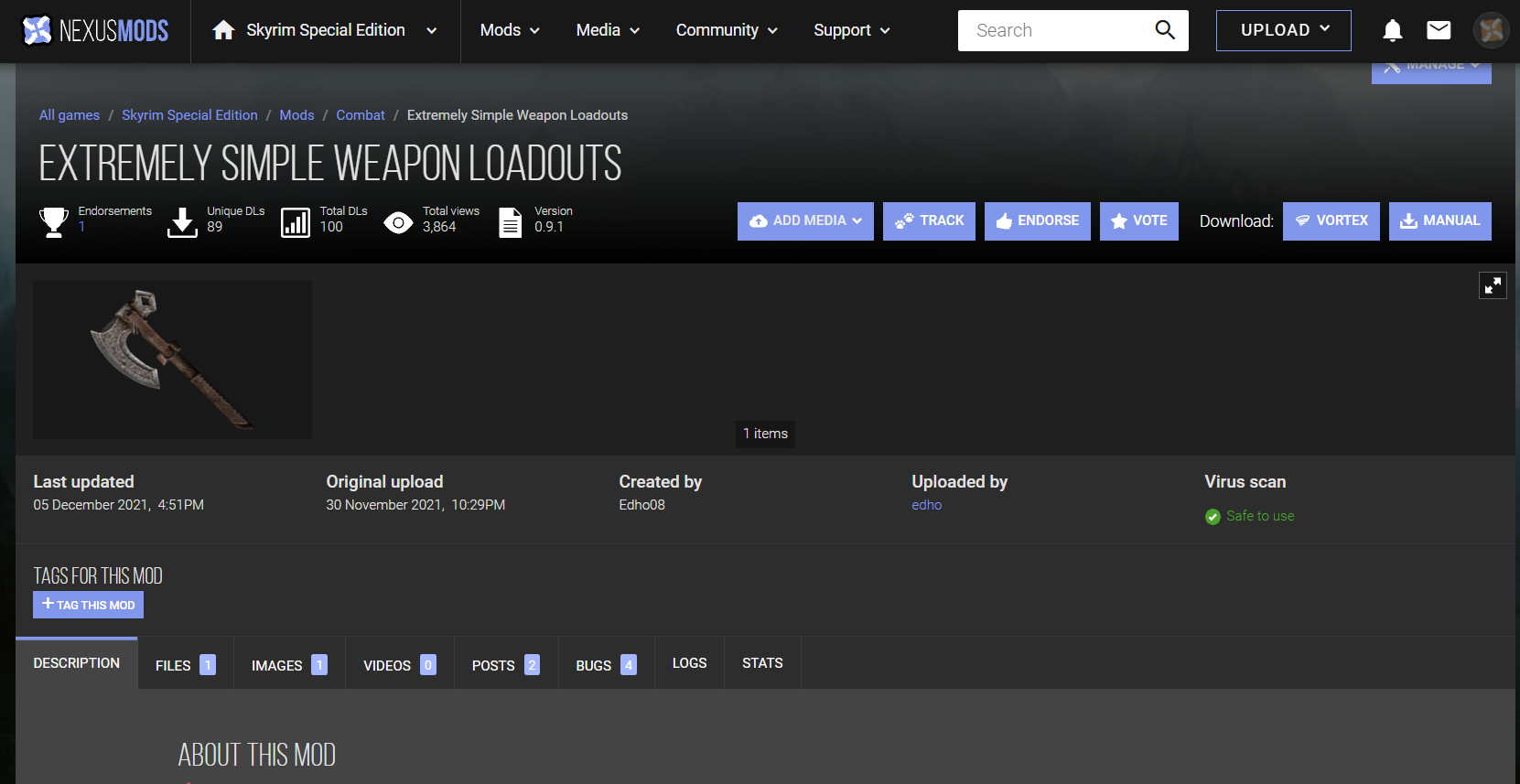
Task: Open the messages envelope icon
Action: click(x=1439, y=31)
